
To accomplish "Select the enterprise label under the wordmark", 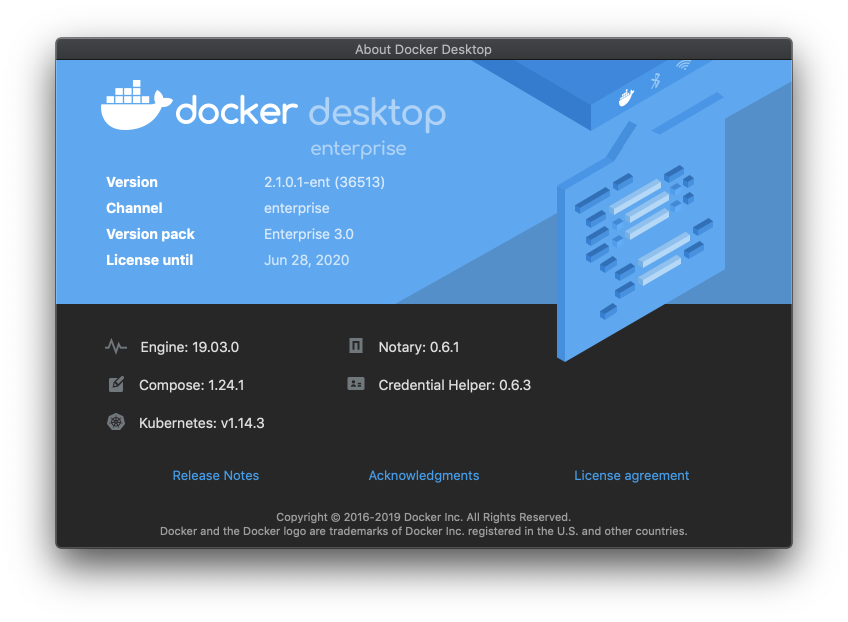I will point(357,149).
